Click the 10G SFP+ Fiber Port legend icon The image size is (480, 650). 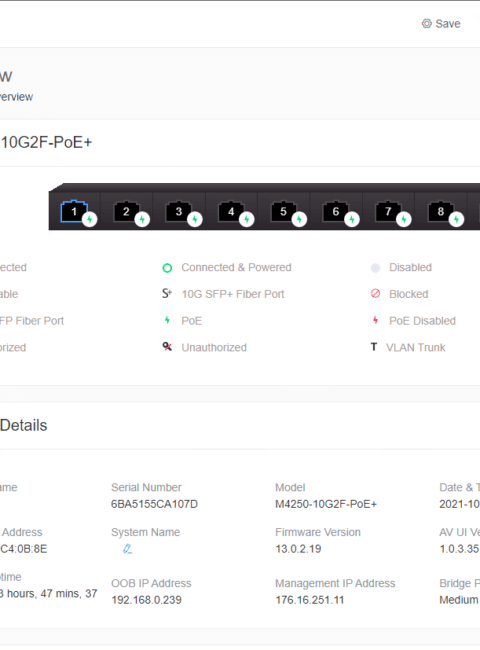[167, 293]
